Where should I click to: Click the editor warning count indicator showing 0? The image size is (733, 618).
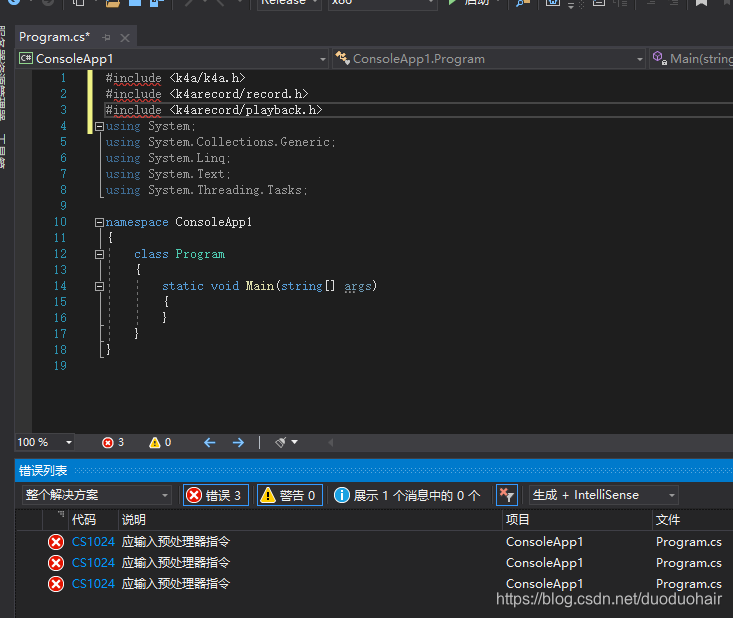(x=160, y=442)
